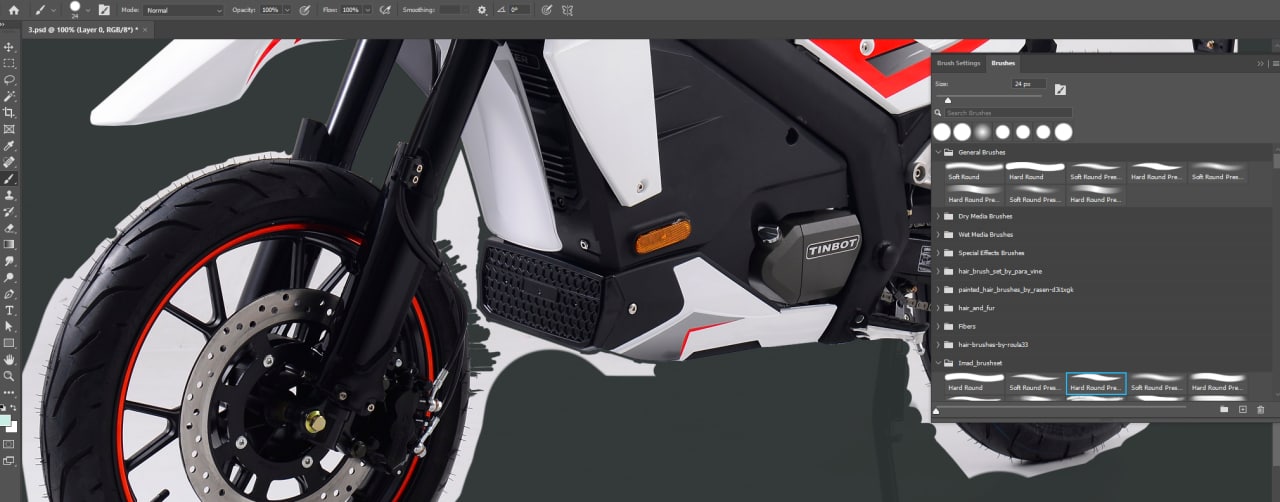Select the Gradient tool

[9, 244]
